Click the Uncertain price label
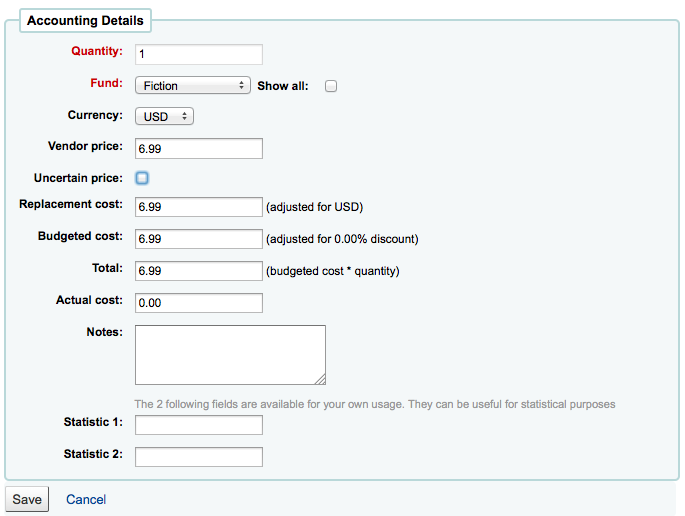685x516 pixels. (78, 178)
